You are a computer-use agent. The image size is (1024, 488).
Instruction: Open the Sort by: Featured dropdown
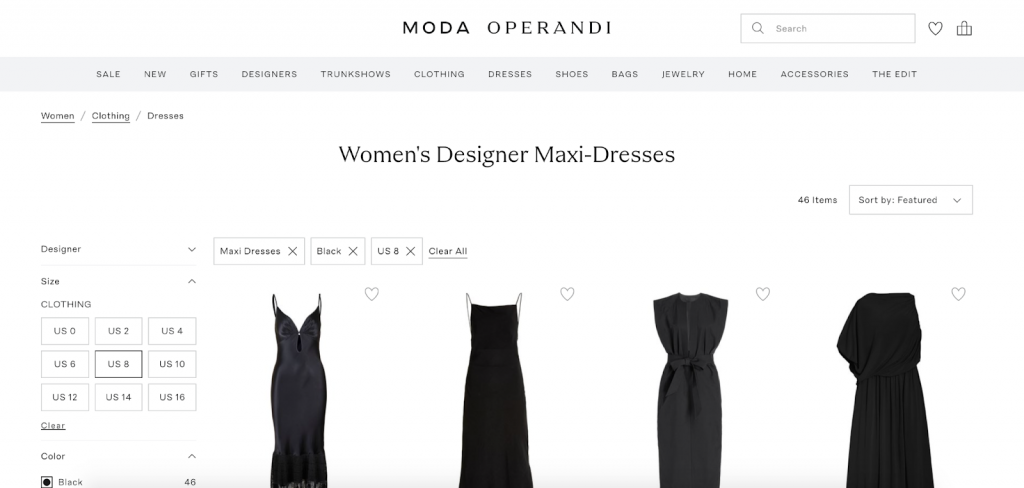pos(910,200)
